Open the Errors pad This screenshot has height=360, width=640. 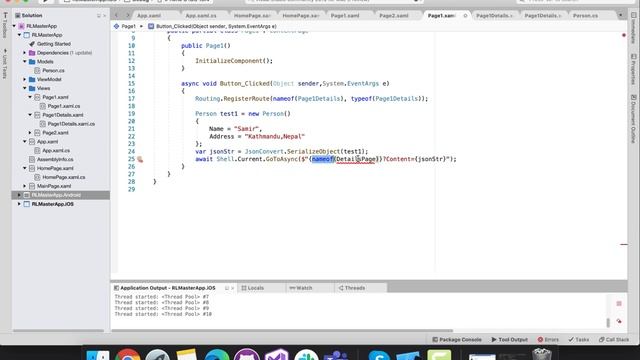tap(548, 340)
